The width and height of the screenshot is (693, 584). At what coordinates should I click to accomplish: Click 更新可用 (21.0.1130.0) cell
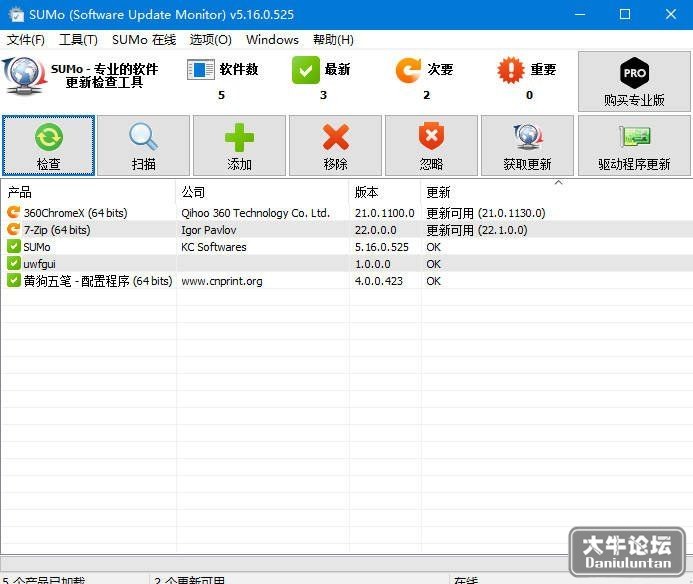[x=485, y=213]
